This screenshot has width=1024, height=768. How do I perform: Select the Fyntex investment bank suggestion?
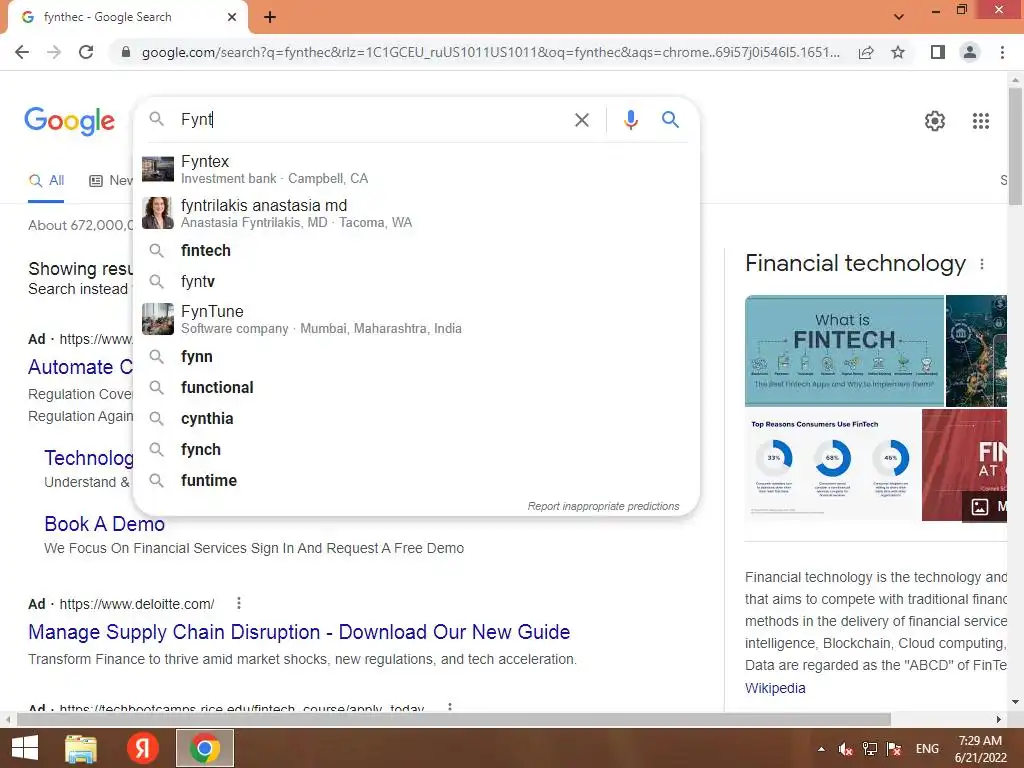tap(416, 169)
